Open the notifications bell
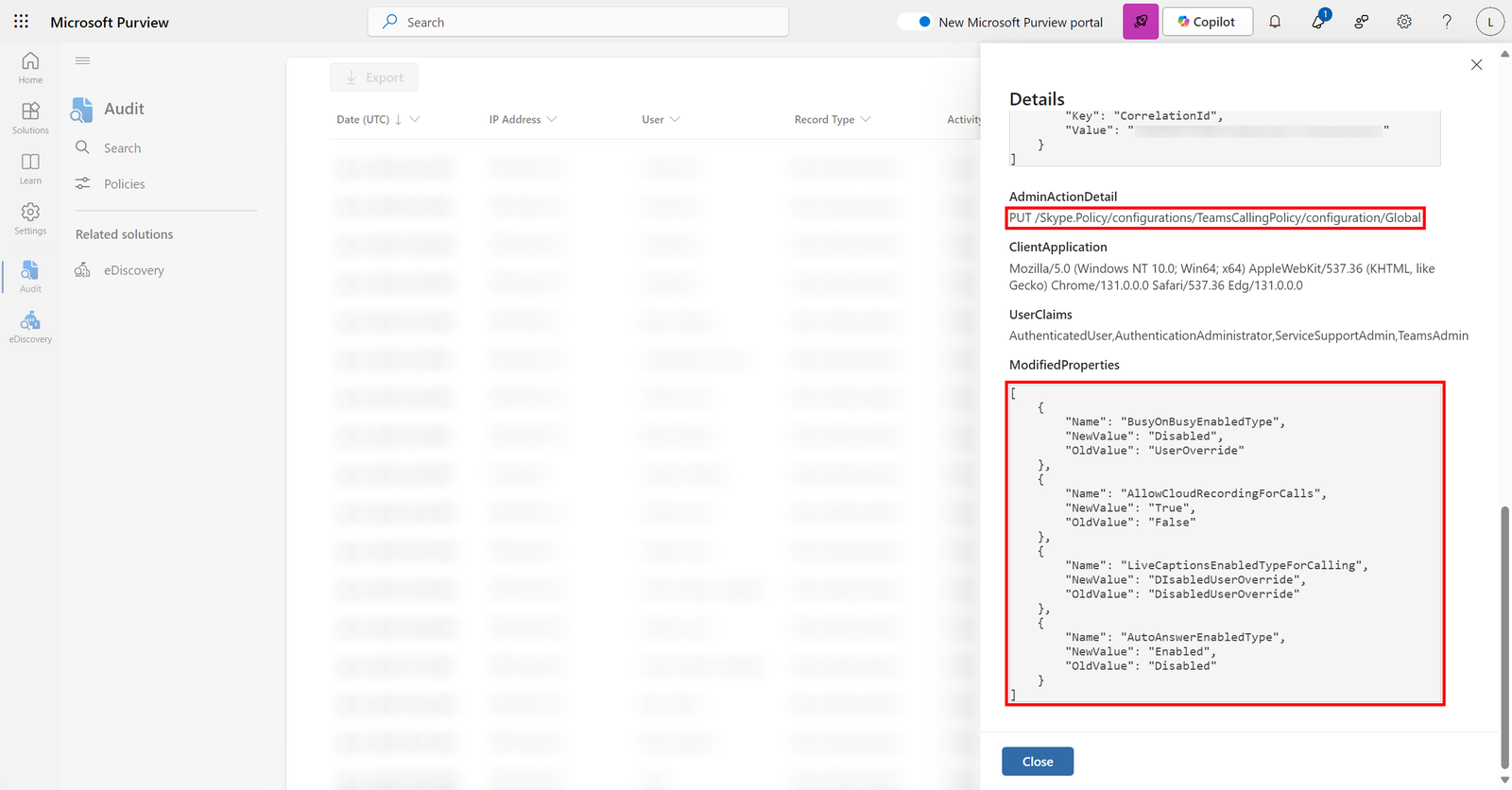The width and height of the screenshot is (1512, 790). (x=1275, y=22)
